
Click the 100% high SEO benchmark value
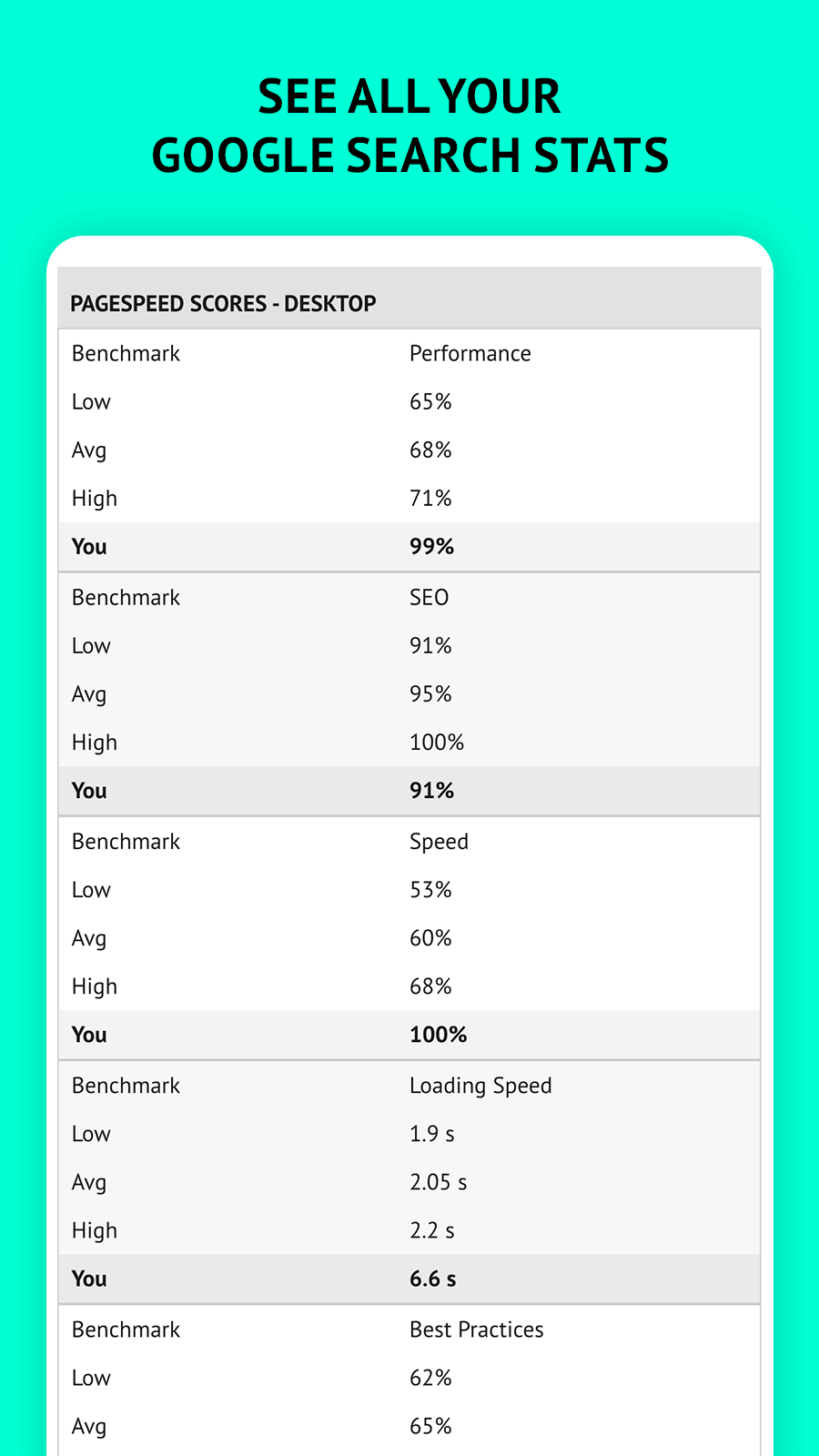click(x=437, y=743)
